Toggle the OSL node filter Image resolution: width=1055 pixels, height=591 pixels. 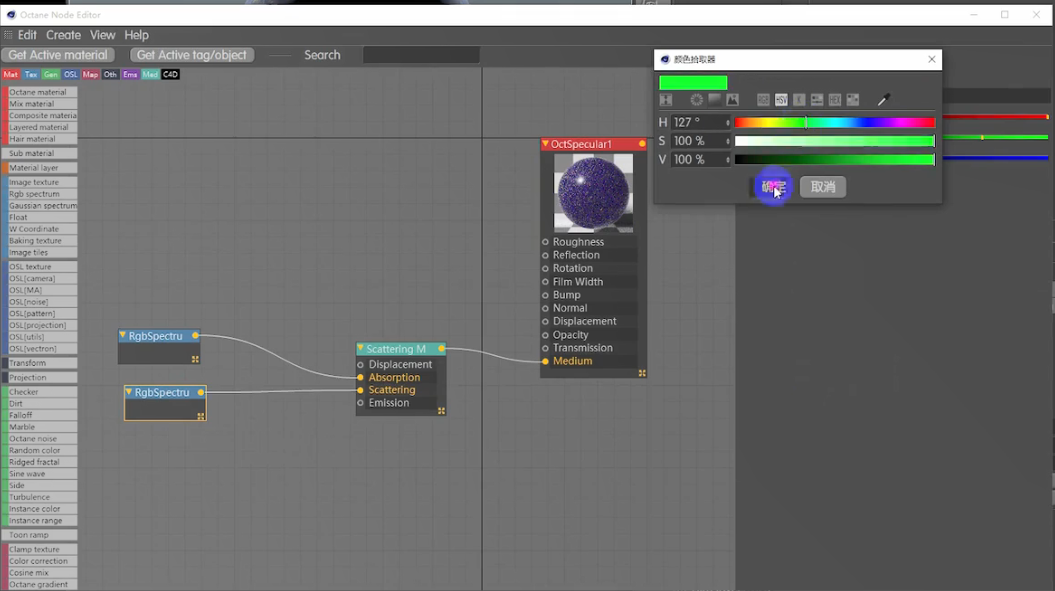[x=71, y=75]
